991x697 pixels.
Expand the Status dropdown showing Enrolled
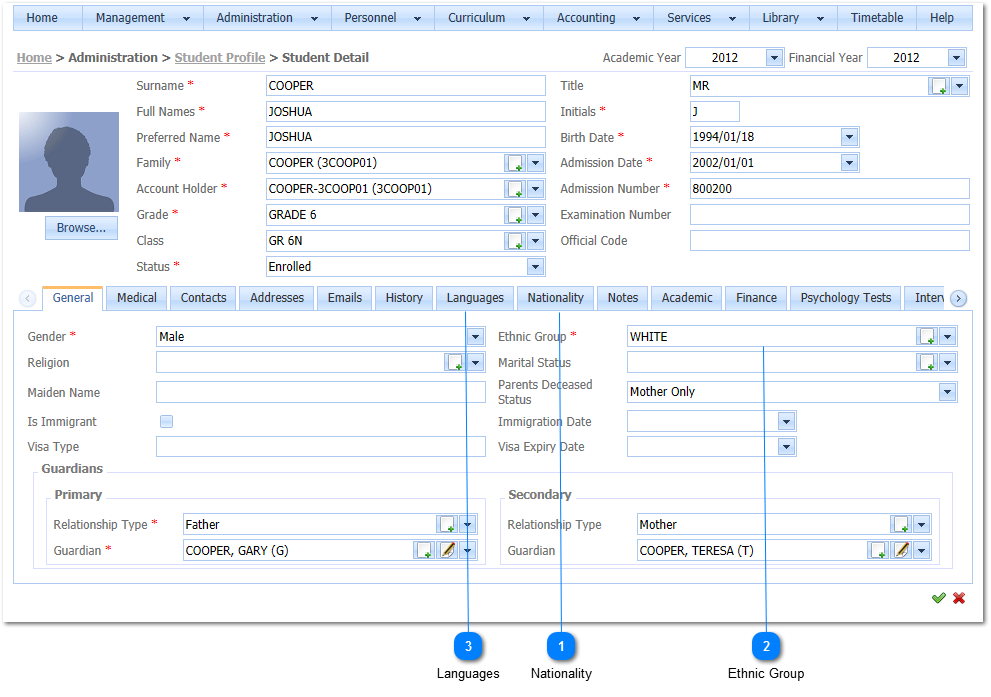535,267
